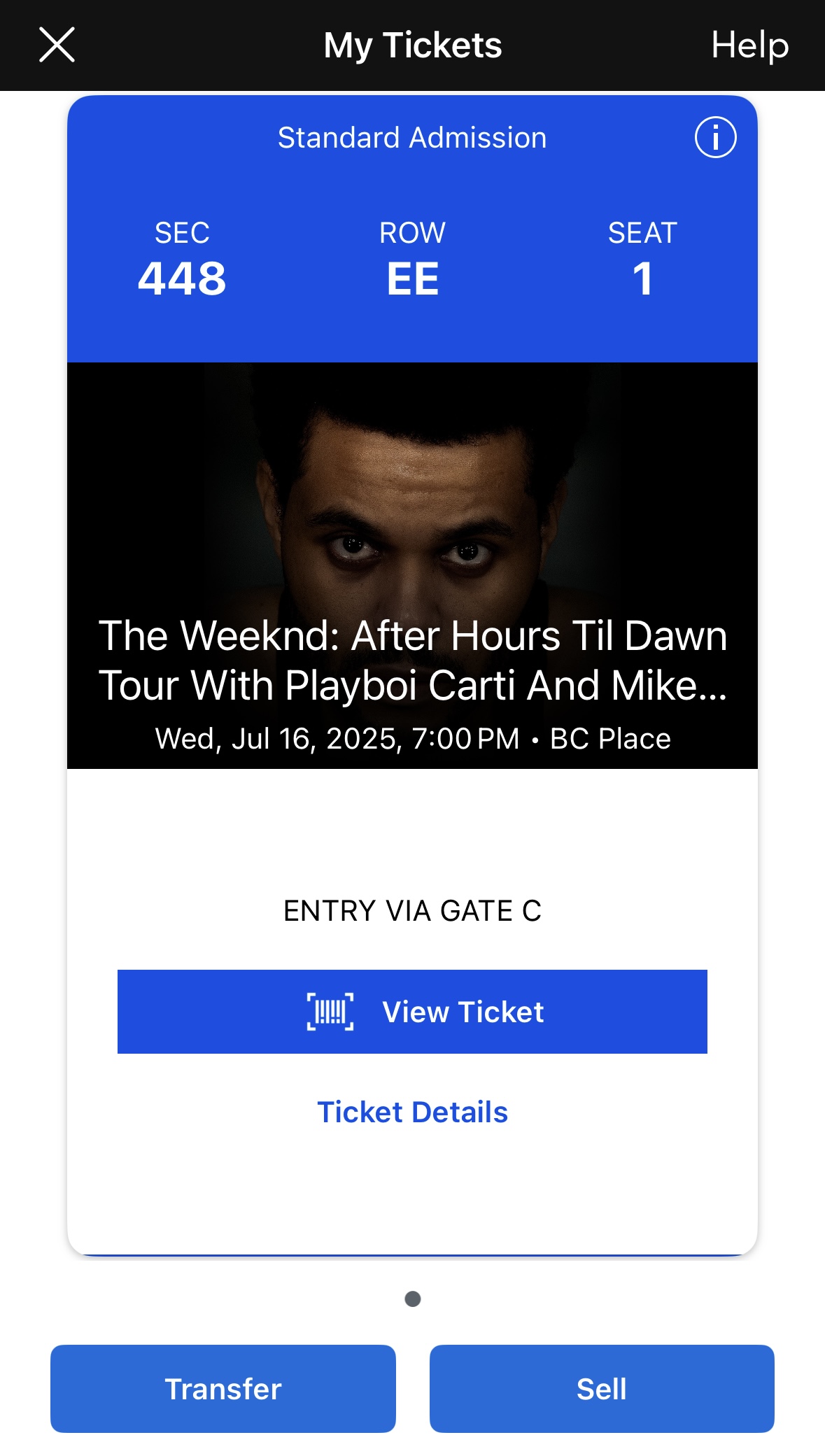The width and height of the screenshot is (825, 1456).
Task: Tap ENTRY VIA GATE C text
Action: [x=412, y=911]
